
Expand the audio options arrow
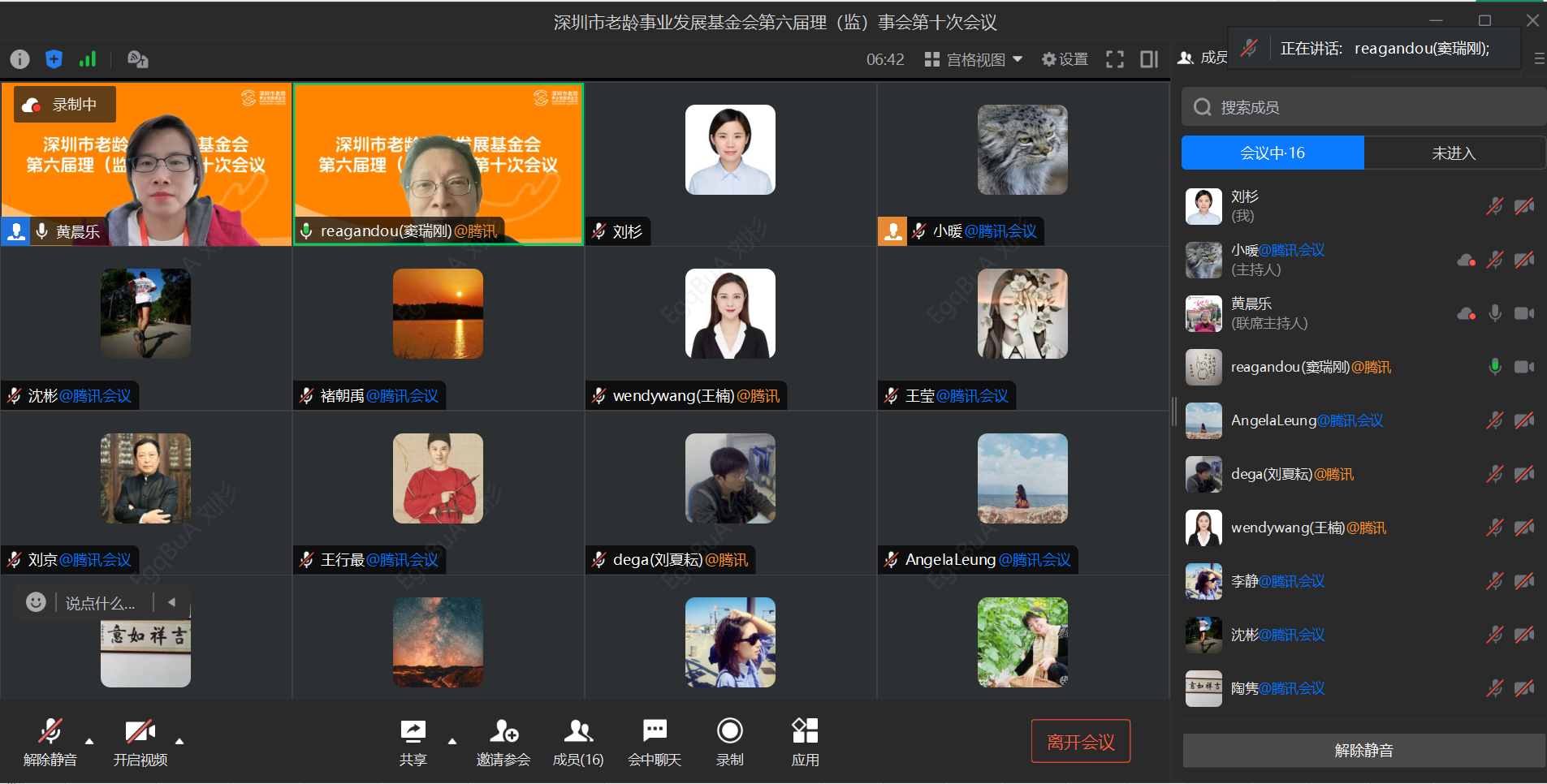[89, 741]
